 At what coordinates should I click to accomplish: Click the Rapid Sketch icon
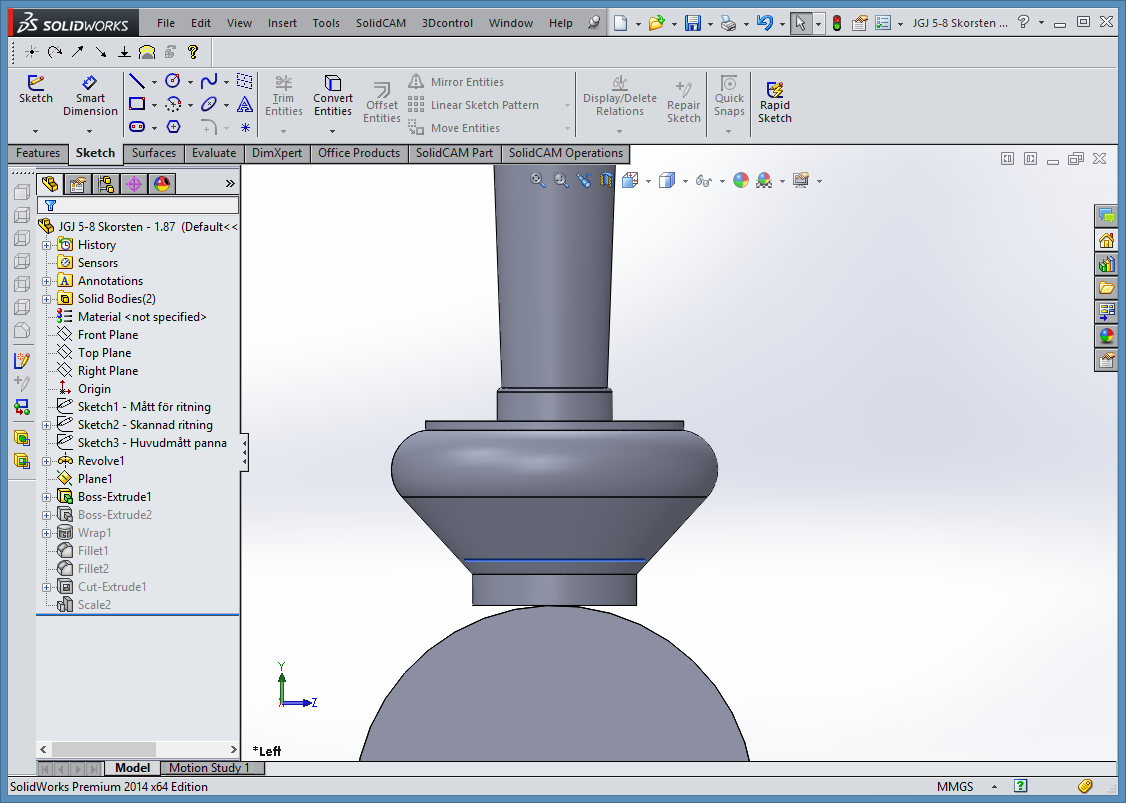pos(774,102)
